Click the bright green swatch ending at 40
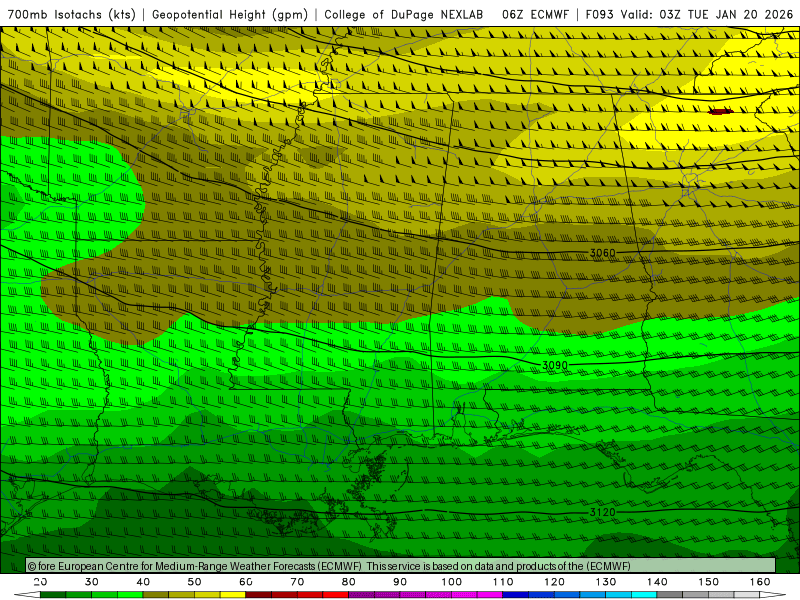Image resolution: width=800 pixels, height=600 pixels. [x=130, y=594]
